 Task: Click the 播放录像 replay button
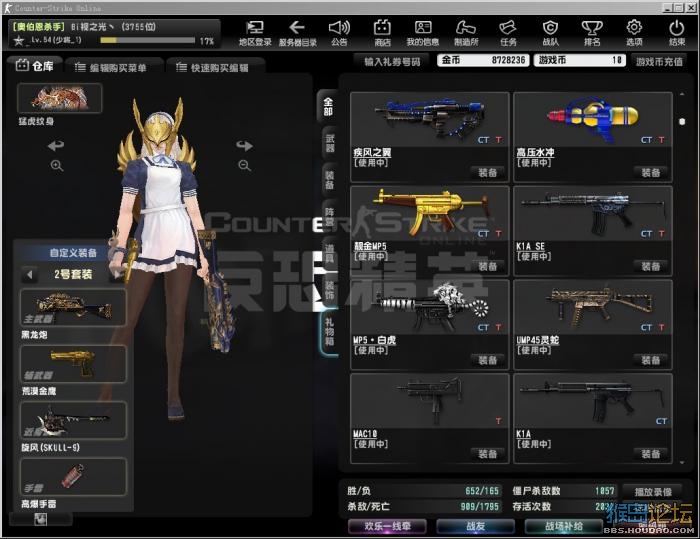pos(653,492)
